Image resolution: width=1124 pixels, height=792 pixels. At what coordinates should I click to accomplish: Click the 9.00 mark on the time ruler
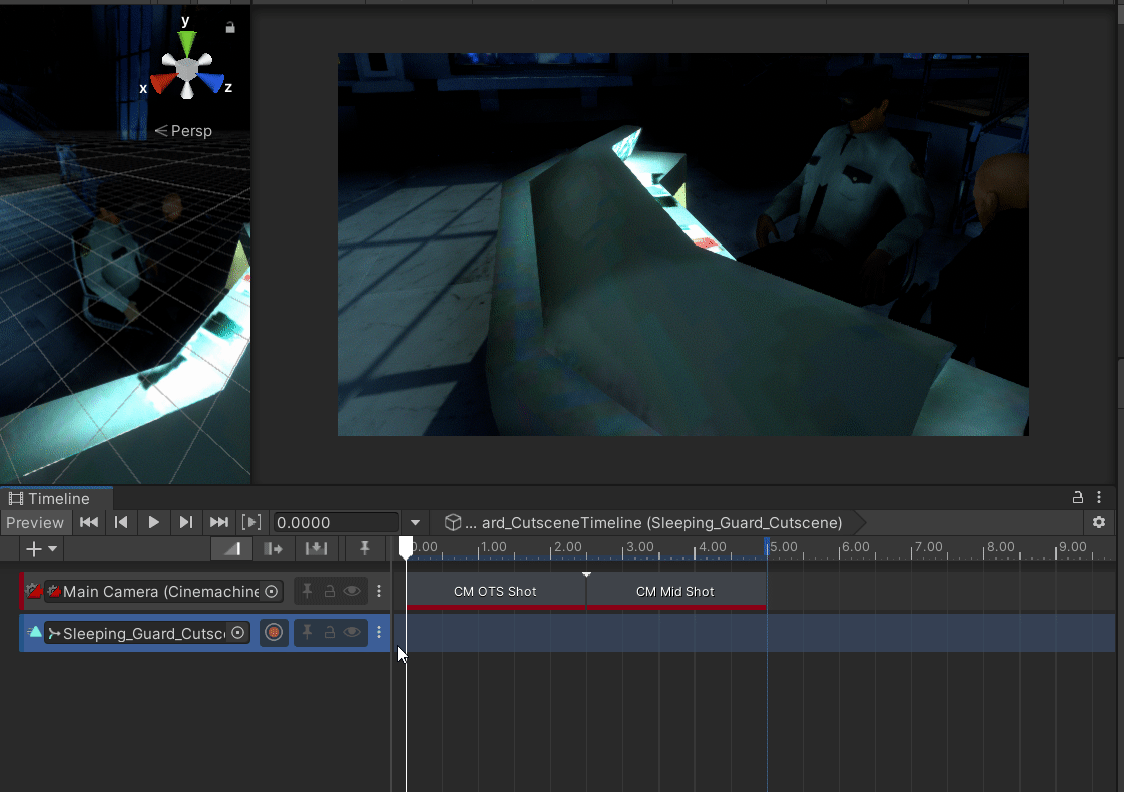click(x=1072, y=548)
